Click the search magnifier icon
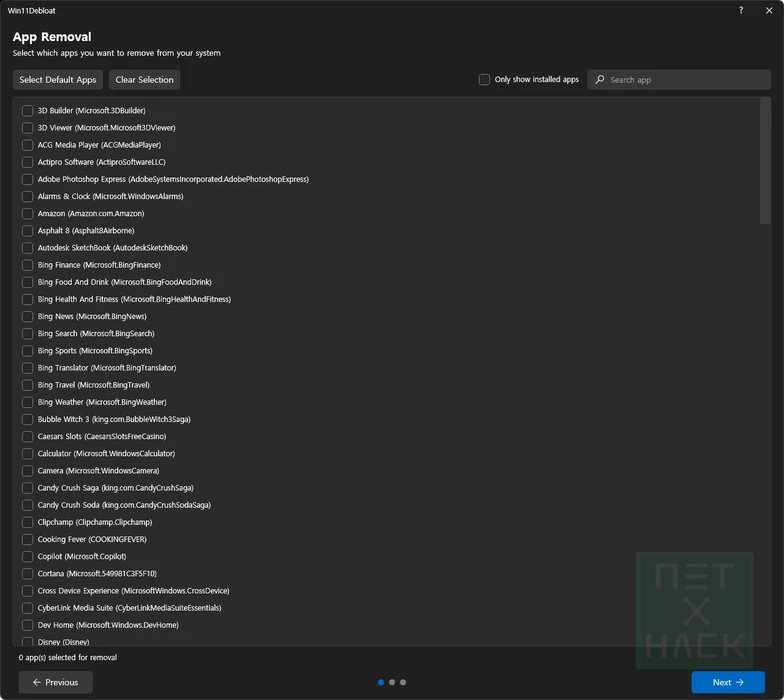Image resolution: width=784 pixels, height=700 pixels. [599, 80]
